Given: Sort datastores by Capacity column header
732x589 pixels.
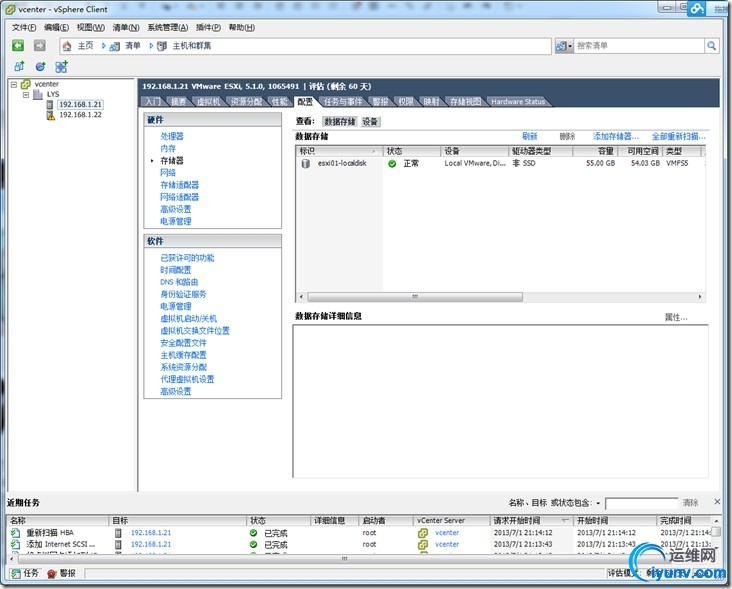Looking at the screenshot, I should [x=595, y=151].
